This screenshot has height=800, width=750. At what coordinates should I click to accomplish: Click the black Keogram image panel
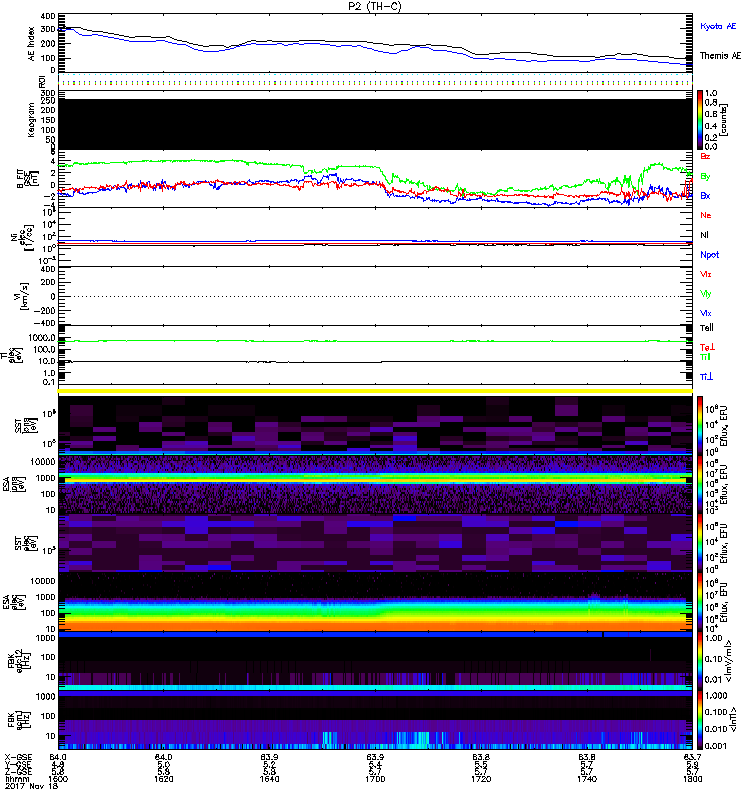click(x=375, y=124)
